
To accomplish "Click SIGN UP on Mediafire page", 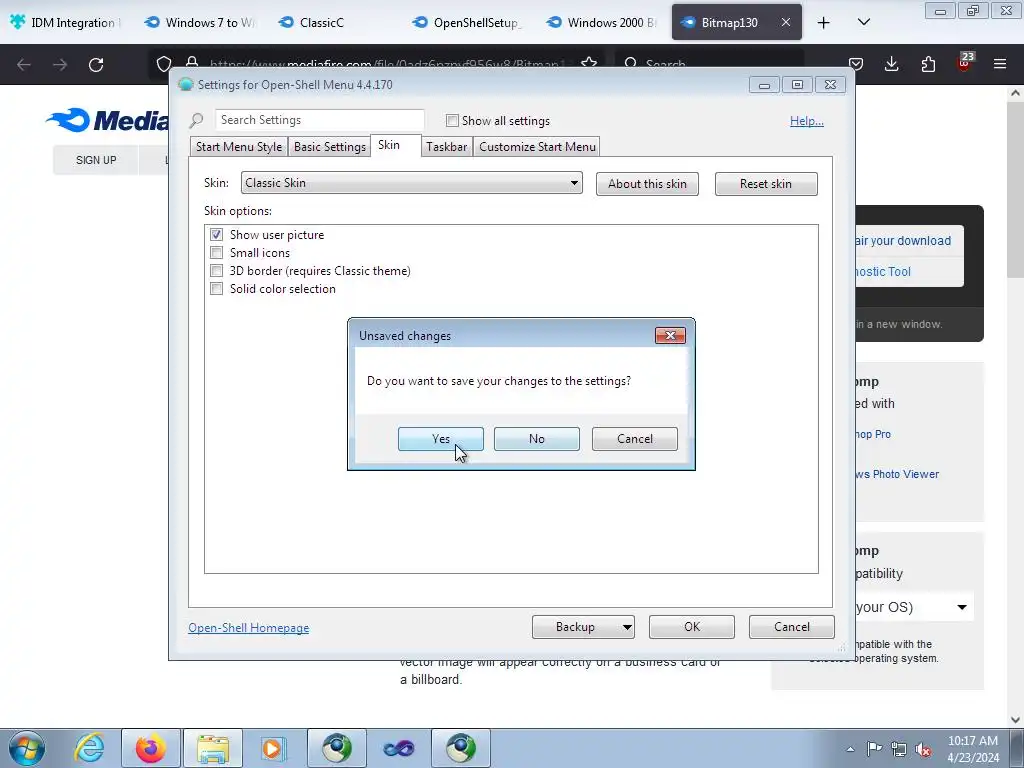I will click(96, 160).
